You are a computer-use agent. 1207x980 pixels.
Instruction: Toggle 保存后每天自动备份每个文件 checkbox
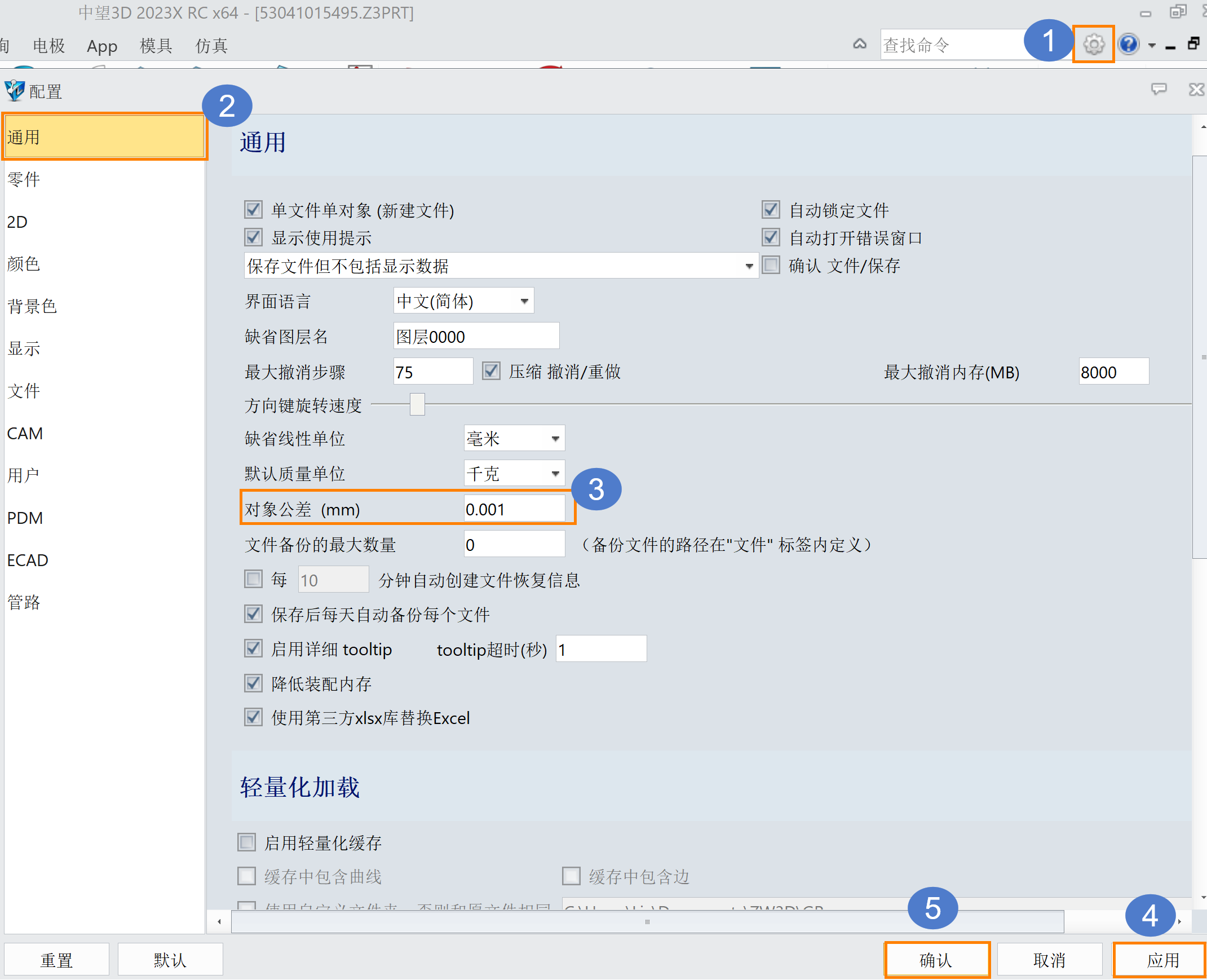pyautogui.click(x=253, y=614)
